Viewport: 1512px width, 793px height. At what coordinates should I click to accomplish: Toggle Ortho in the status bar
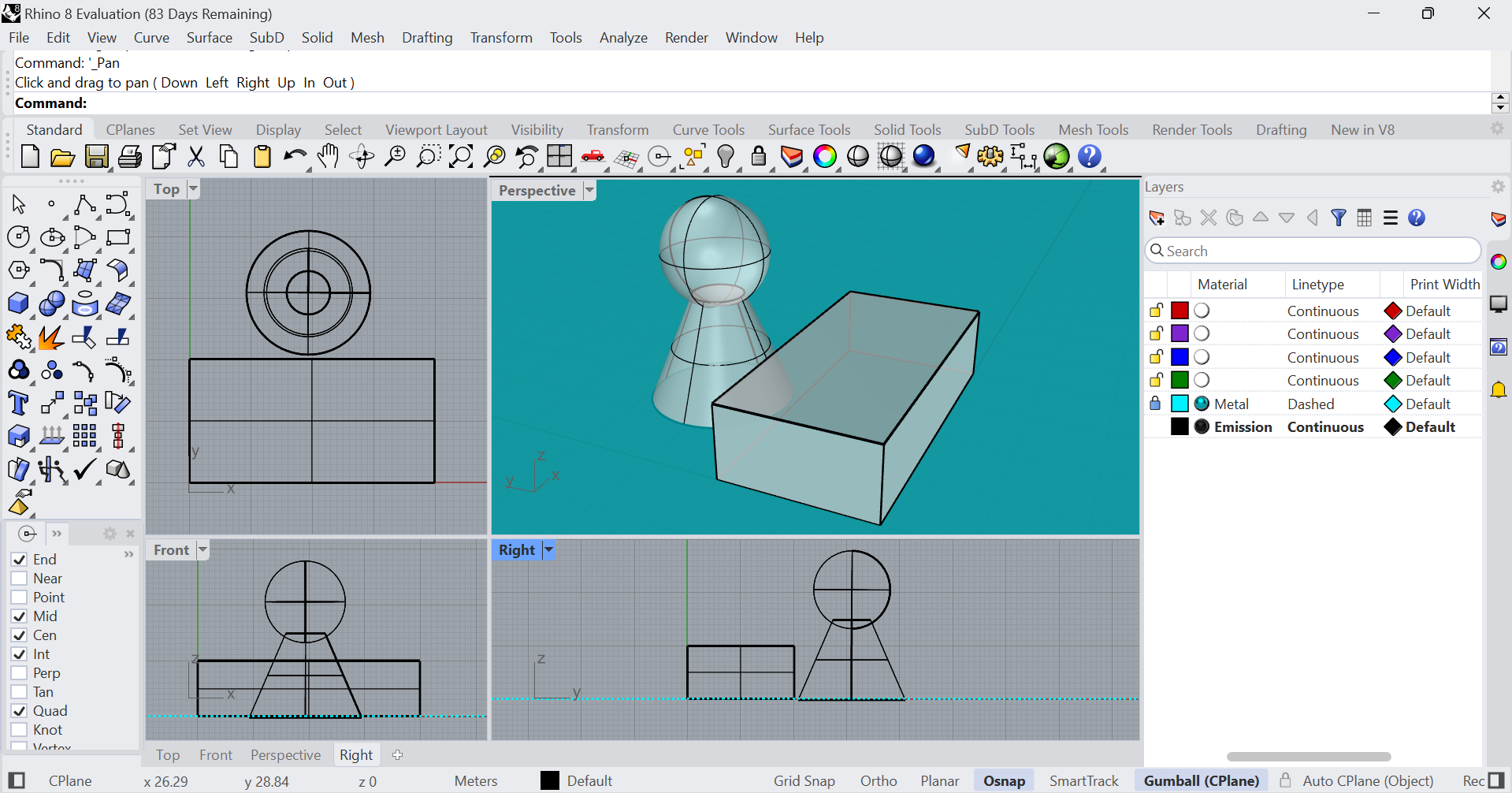tap(878, 780)
